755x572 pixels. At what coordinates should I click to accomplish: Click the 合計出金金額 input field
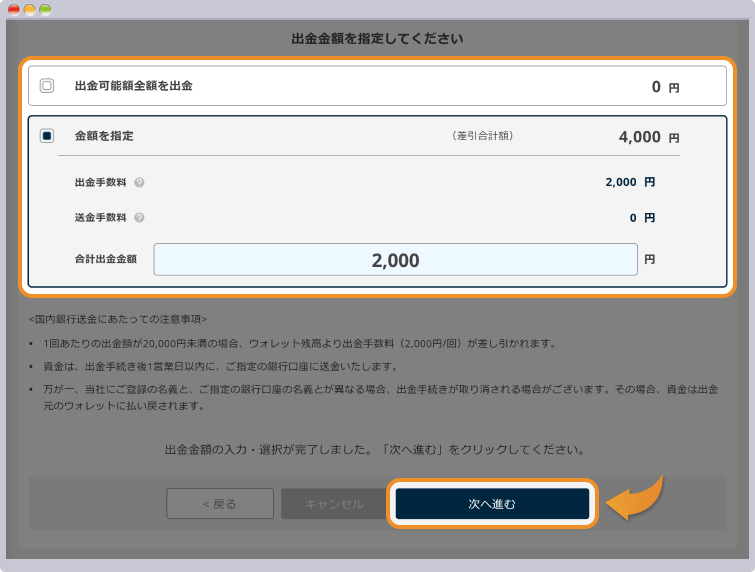tap(395, 260)
